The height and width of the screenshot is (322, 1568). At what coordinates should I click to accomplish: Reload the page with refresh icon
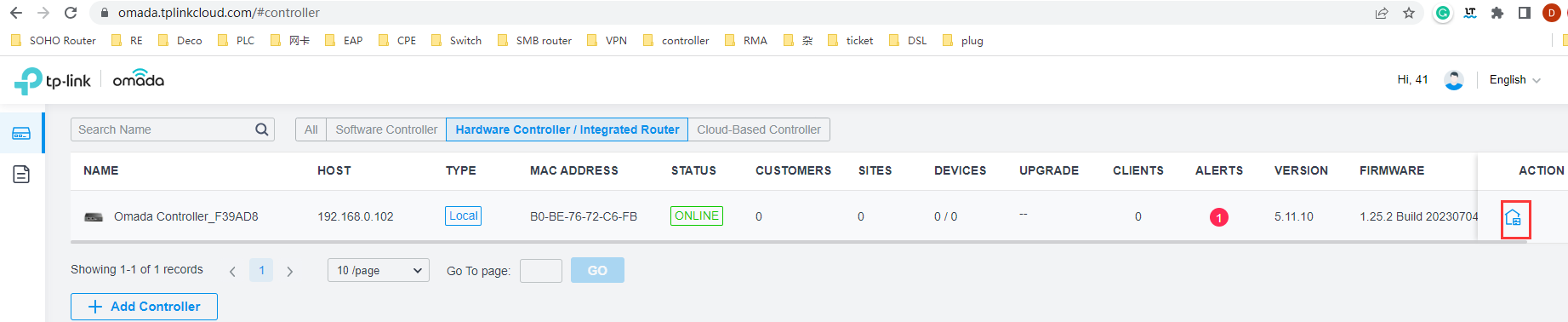pos(71,13)
